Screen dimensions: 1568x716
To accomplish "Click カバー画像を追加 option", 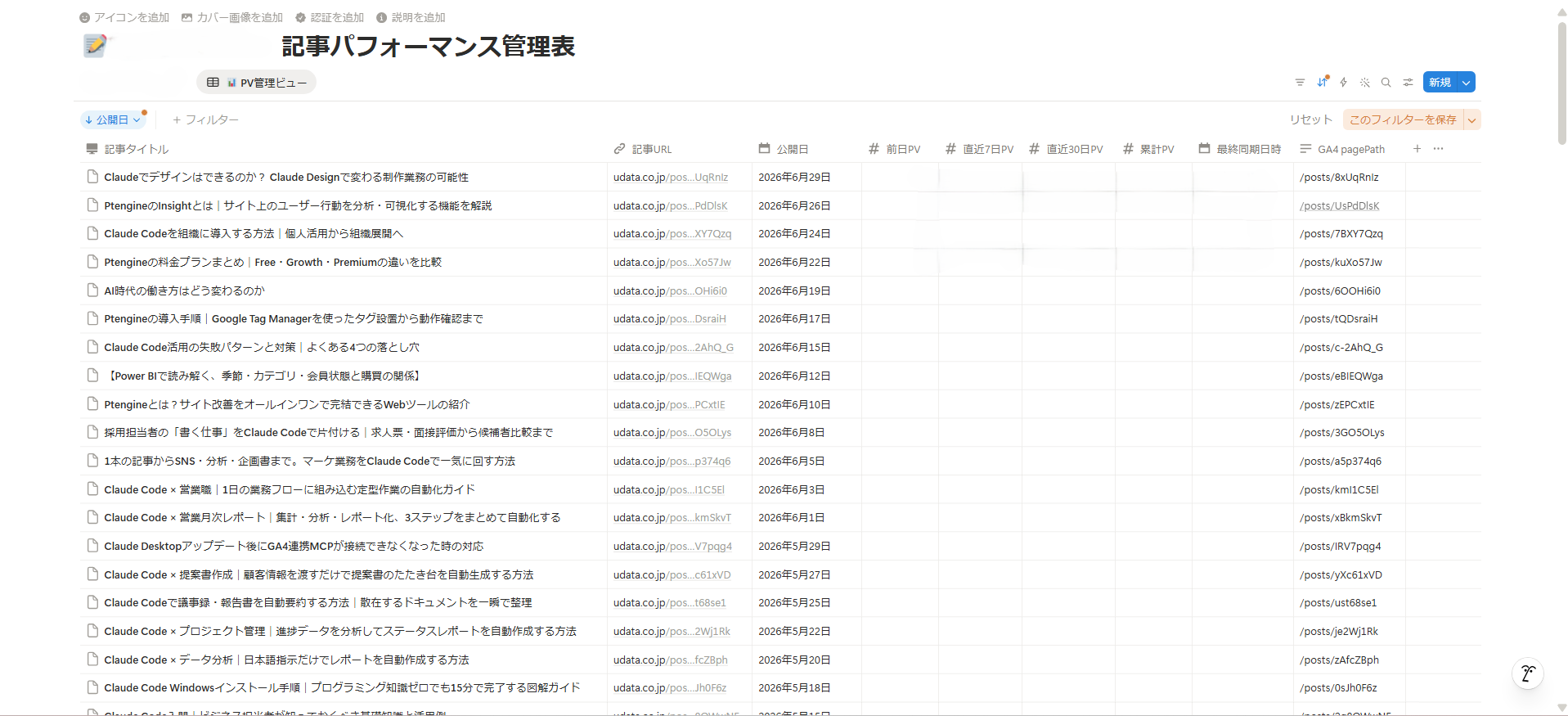I will tap(232, 17).
